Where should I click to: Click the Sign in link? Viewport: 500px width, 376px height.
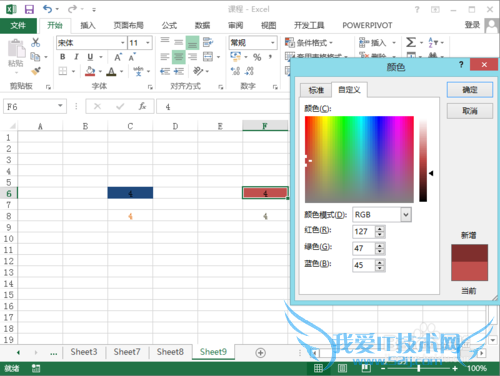click(472, 25)
